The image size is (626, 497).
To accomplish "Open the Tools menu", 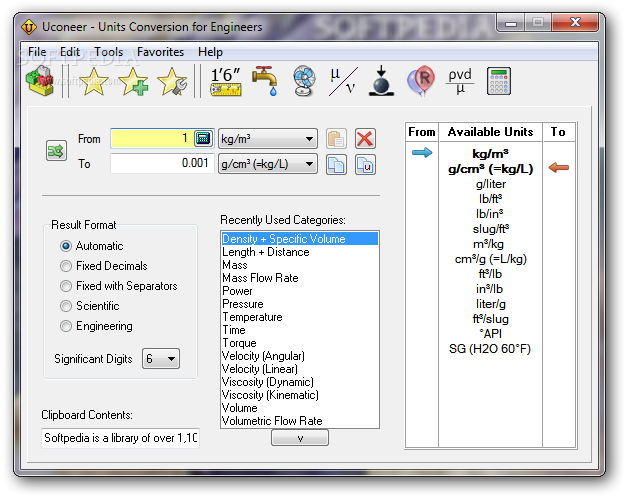I will click(x=109, y=52).
